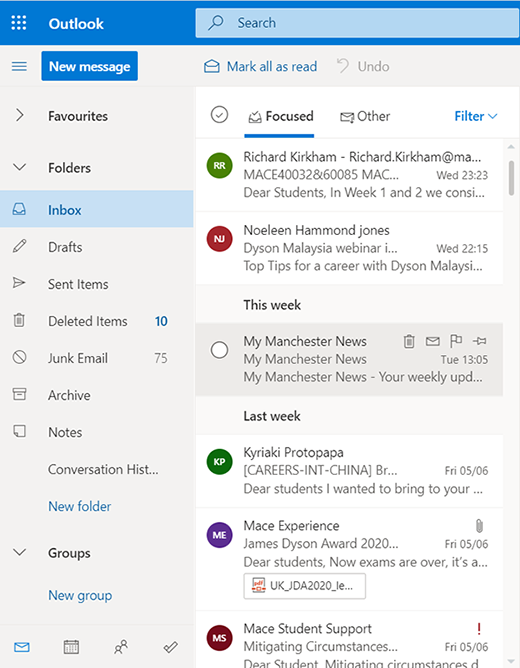
Task: Open the Sent Items folder
Action: tap(97, 283)
